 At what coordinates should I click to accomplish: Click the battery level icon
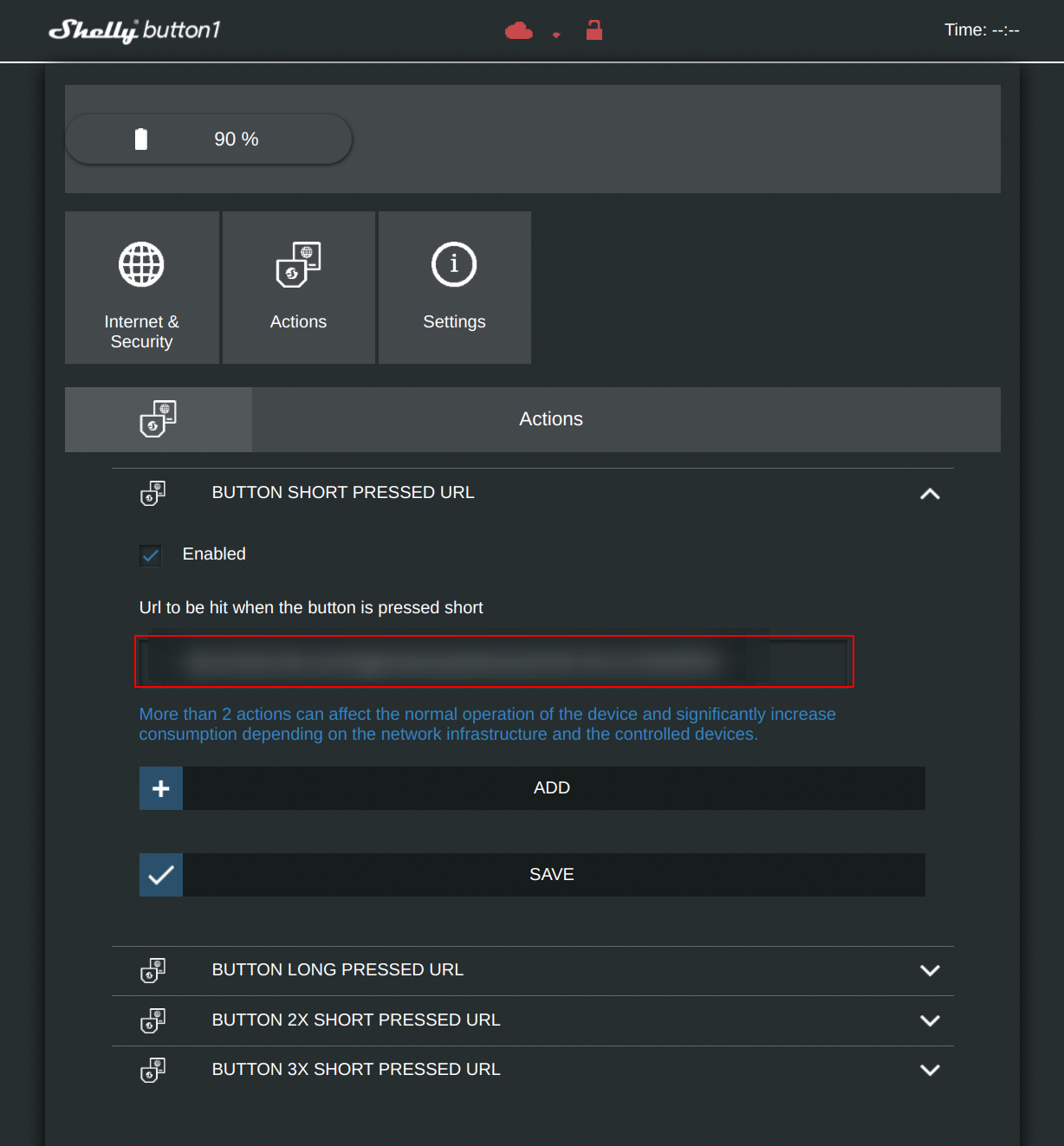[x=141, y=139]
